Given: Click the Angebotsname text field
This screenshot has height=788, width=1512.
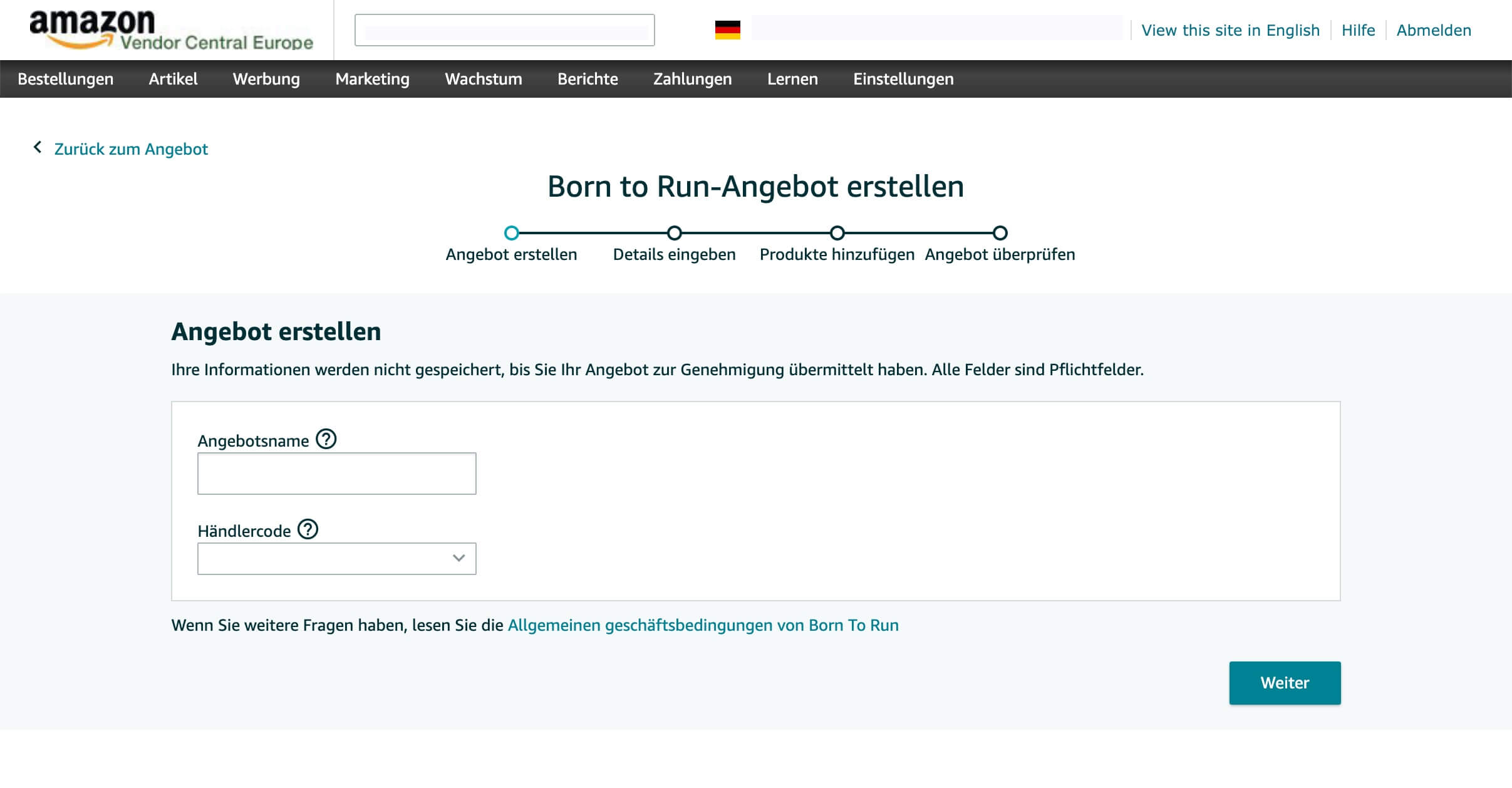Looking at the screenshot, I should pos(336,474).
